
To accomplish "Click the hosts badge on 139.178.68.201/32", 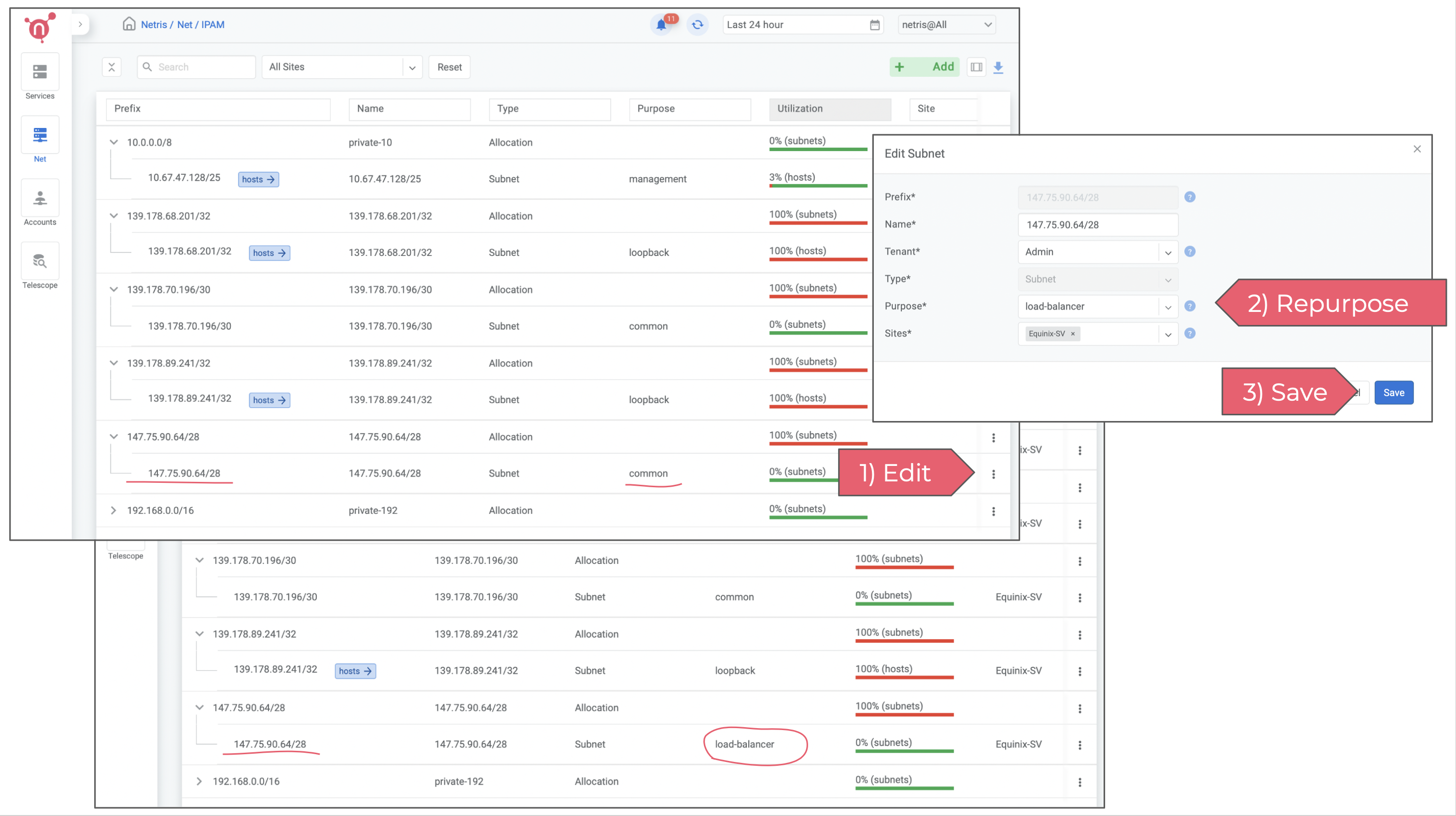I will pyautogui.click(x=269, y=252).
